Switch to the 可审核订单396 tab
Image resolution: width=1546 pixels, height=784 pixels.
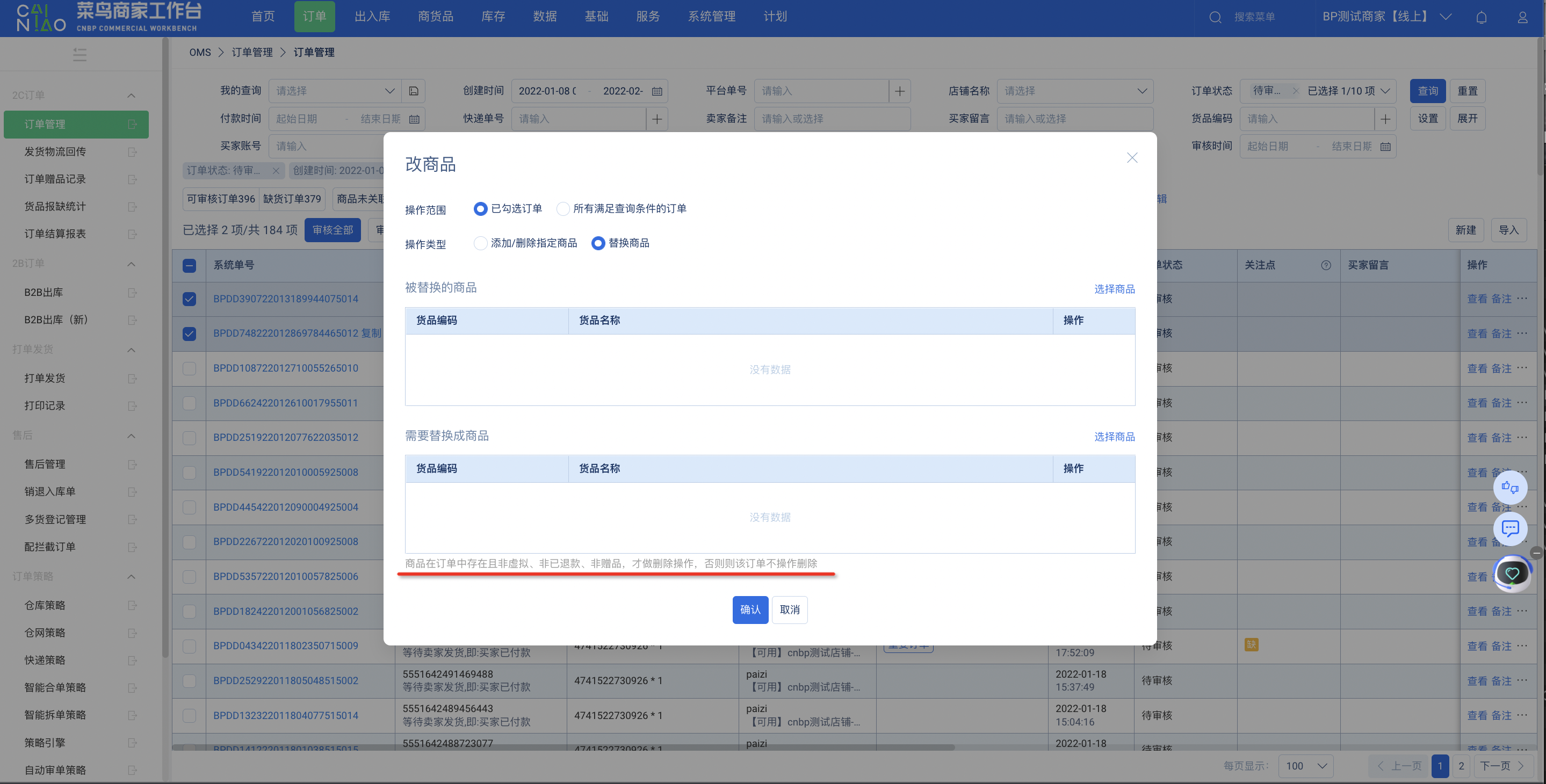pos(221,199)
